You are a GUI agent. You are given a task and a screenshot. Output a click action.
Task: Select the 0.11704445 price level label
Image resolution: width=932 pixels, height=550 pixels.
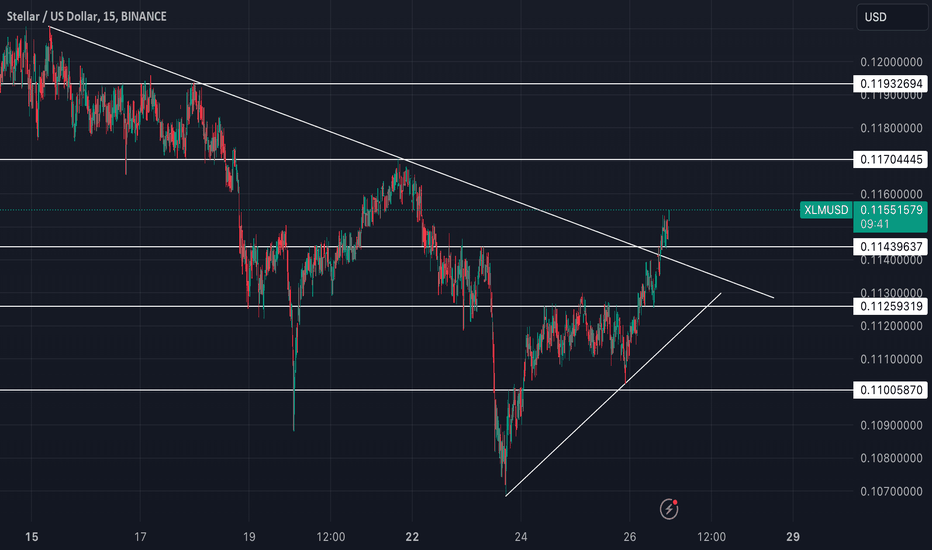[x=890, y=159]
